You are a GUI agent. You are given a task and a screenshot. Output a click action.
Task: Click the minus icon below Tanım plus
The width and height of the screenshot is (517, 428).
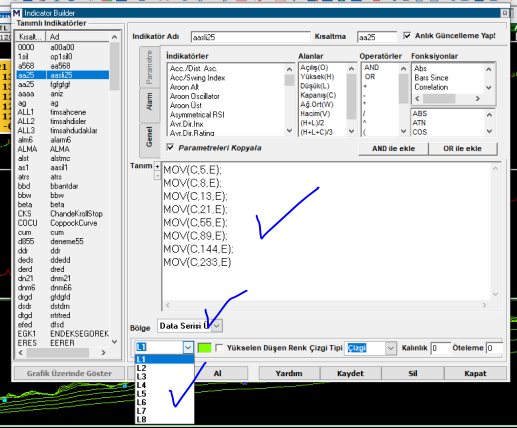[157, 175]
